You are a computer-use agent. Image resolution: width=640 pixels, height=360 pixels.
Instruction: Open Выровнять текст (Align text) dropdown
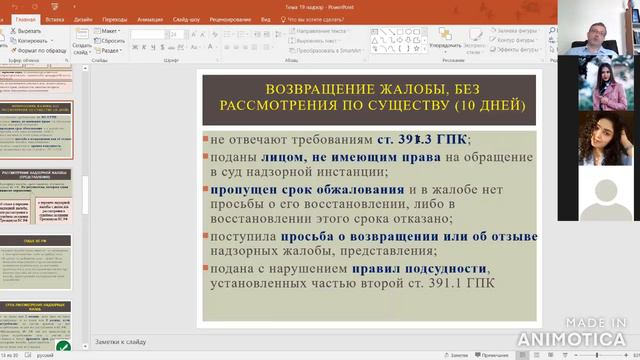(313, 41)
